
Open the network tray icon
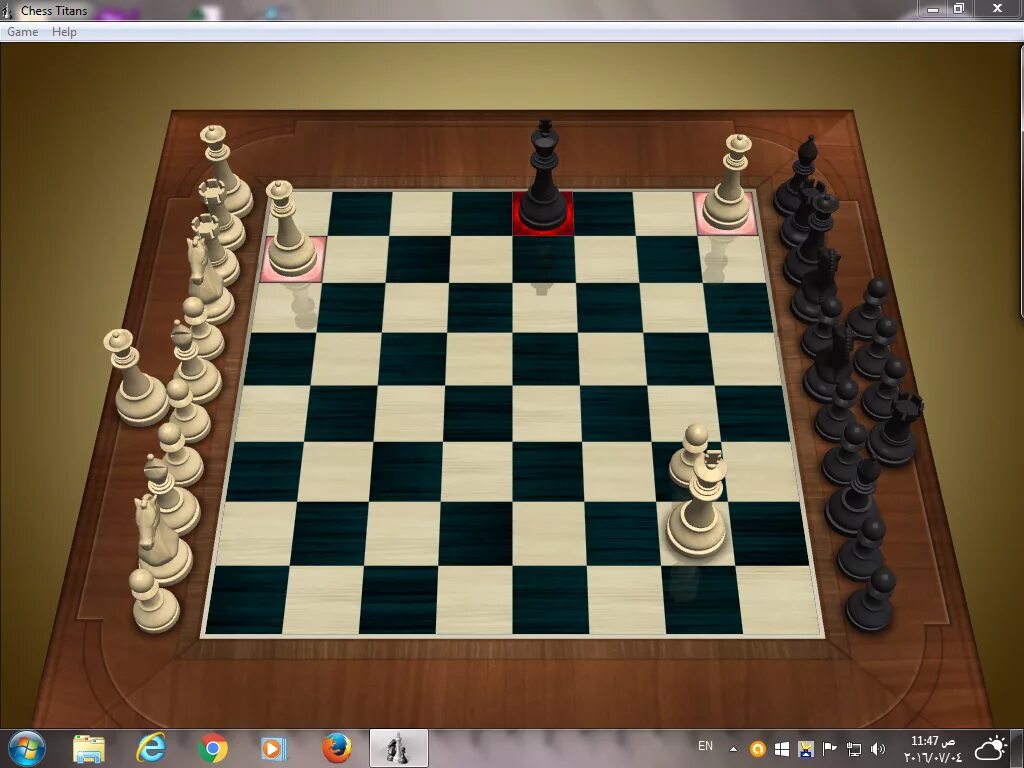pyautogui.click(x=854, y=749)
